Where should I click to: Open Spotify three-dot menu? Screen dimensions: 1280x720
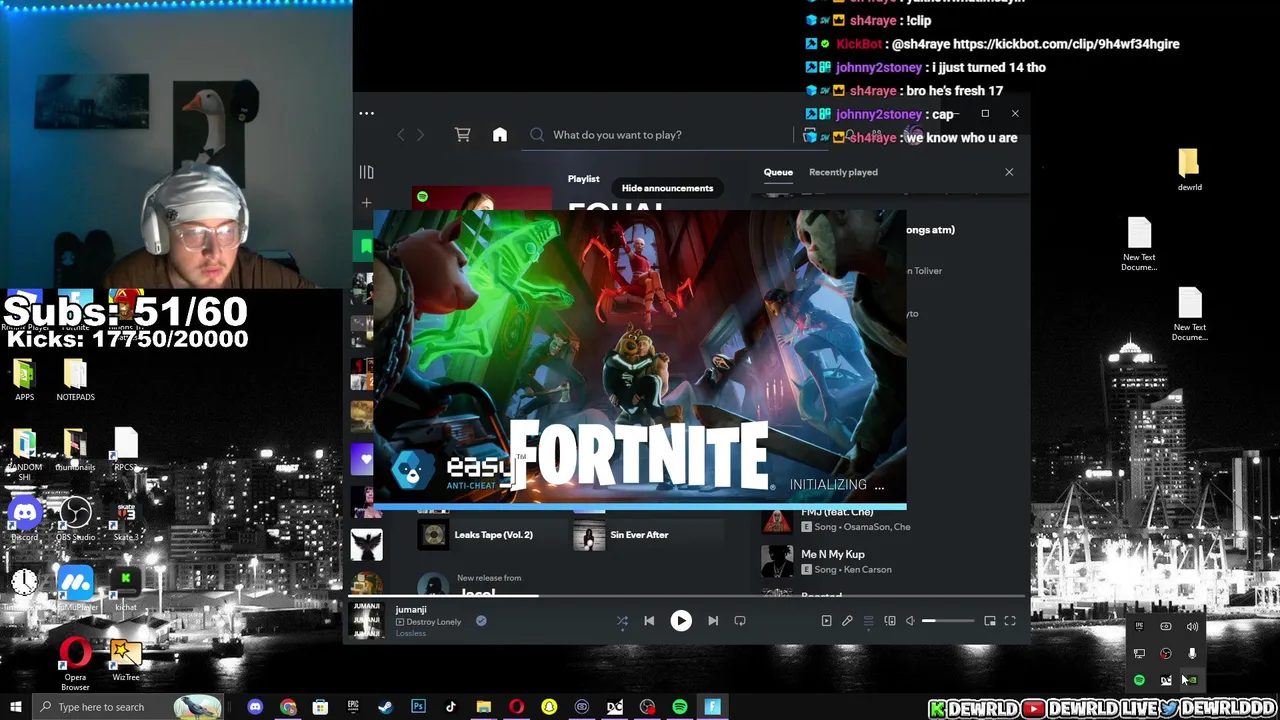367,113
